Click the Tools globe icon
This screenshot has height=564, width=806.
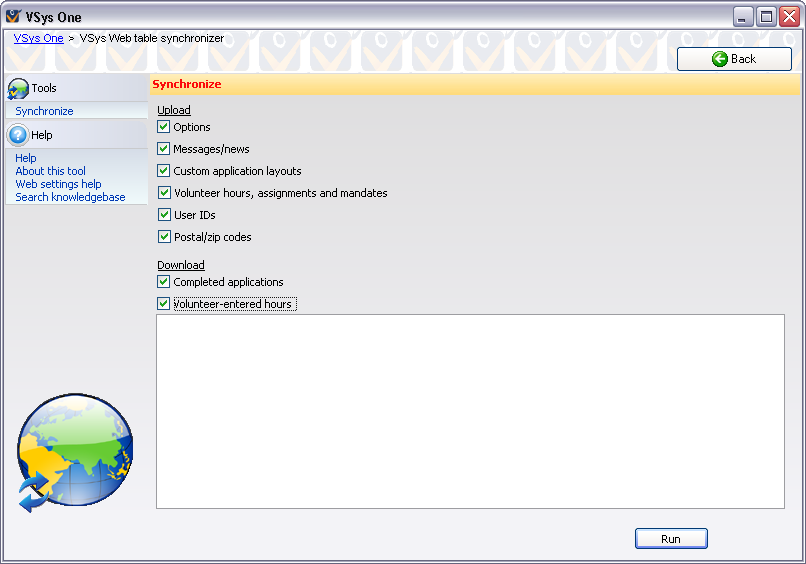point(18,88)
